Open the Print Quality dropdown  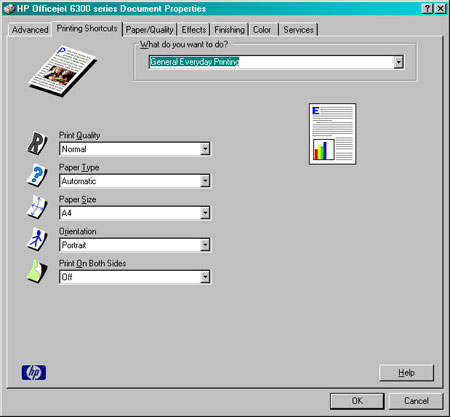click(x=135, y=149)
